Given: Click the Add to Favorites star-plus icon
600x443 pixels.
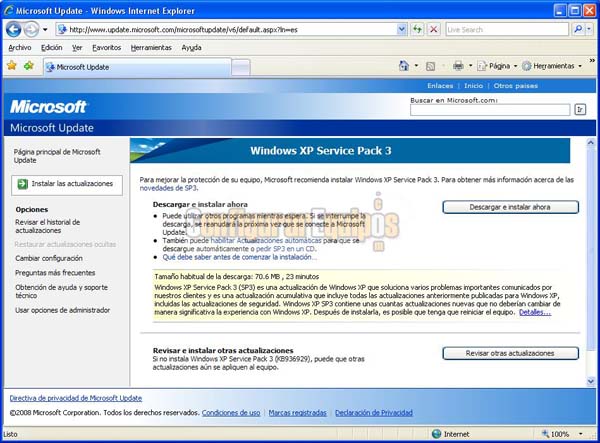Looking at the screenshot, I should point(29,66).
